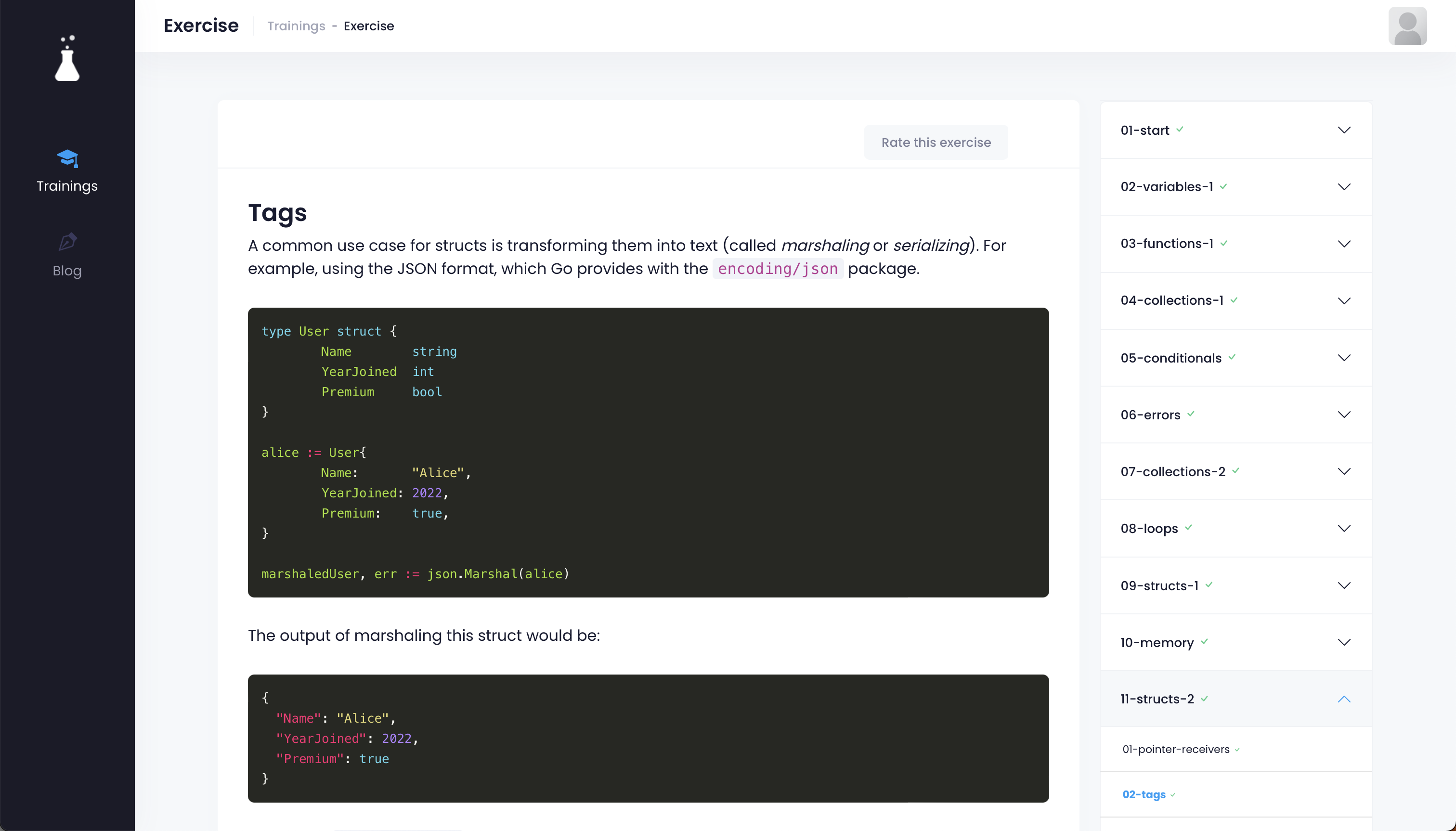Click the Tags heading
The height and width of the screenshot is (831, 1456).
tap(277, 213)
